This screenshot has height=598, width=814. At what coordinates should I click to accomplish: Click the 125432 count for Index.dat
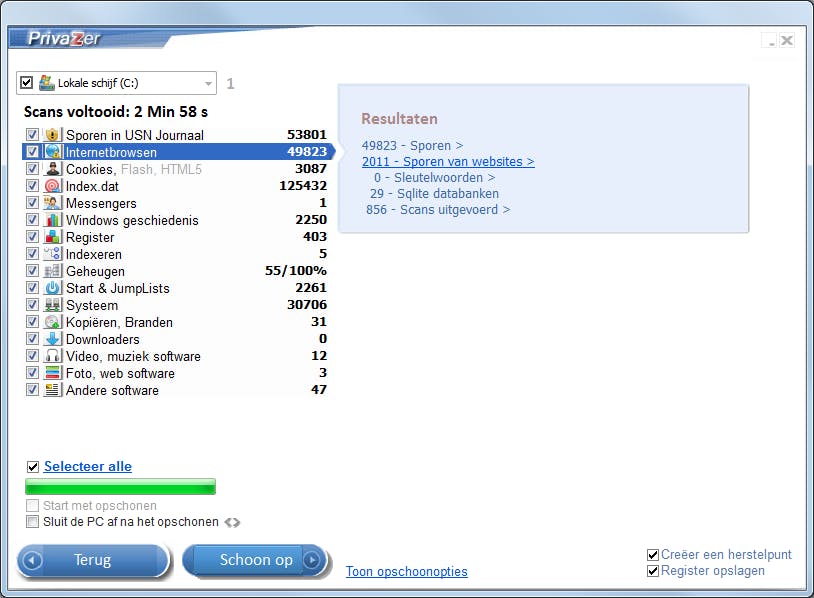pos(303,186)
